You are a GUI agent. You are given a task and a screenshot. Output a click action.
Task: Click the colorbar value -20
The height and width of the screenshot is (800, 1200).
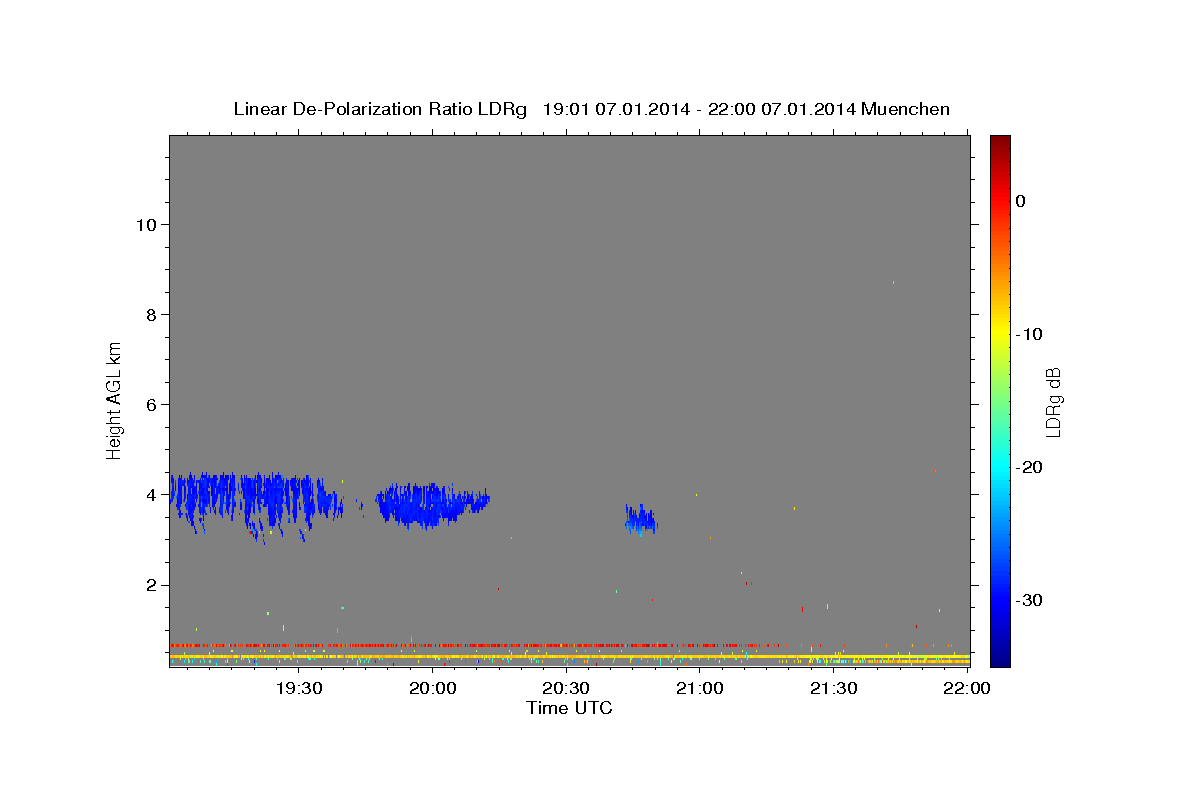[x=1030, y=467]
